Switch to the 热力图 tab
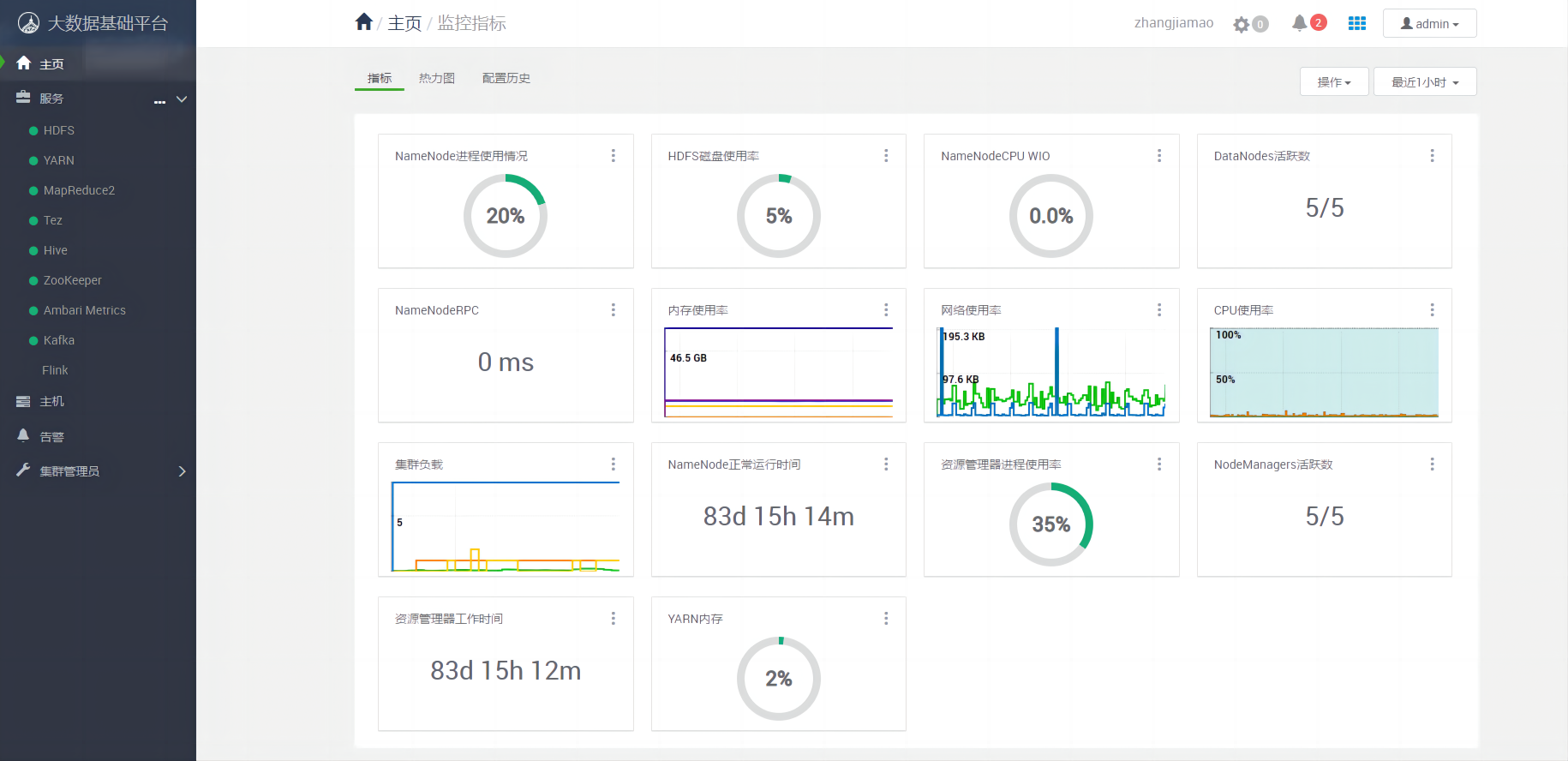Image resolution: width=1568 pixels, height=761 pixels. point(436,78)
